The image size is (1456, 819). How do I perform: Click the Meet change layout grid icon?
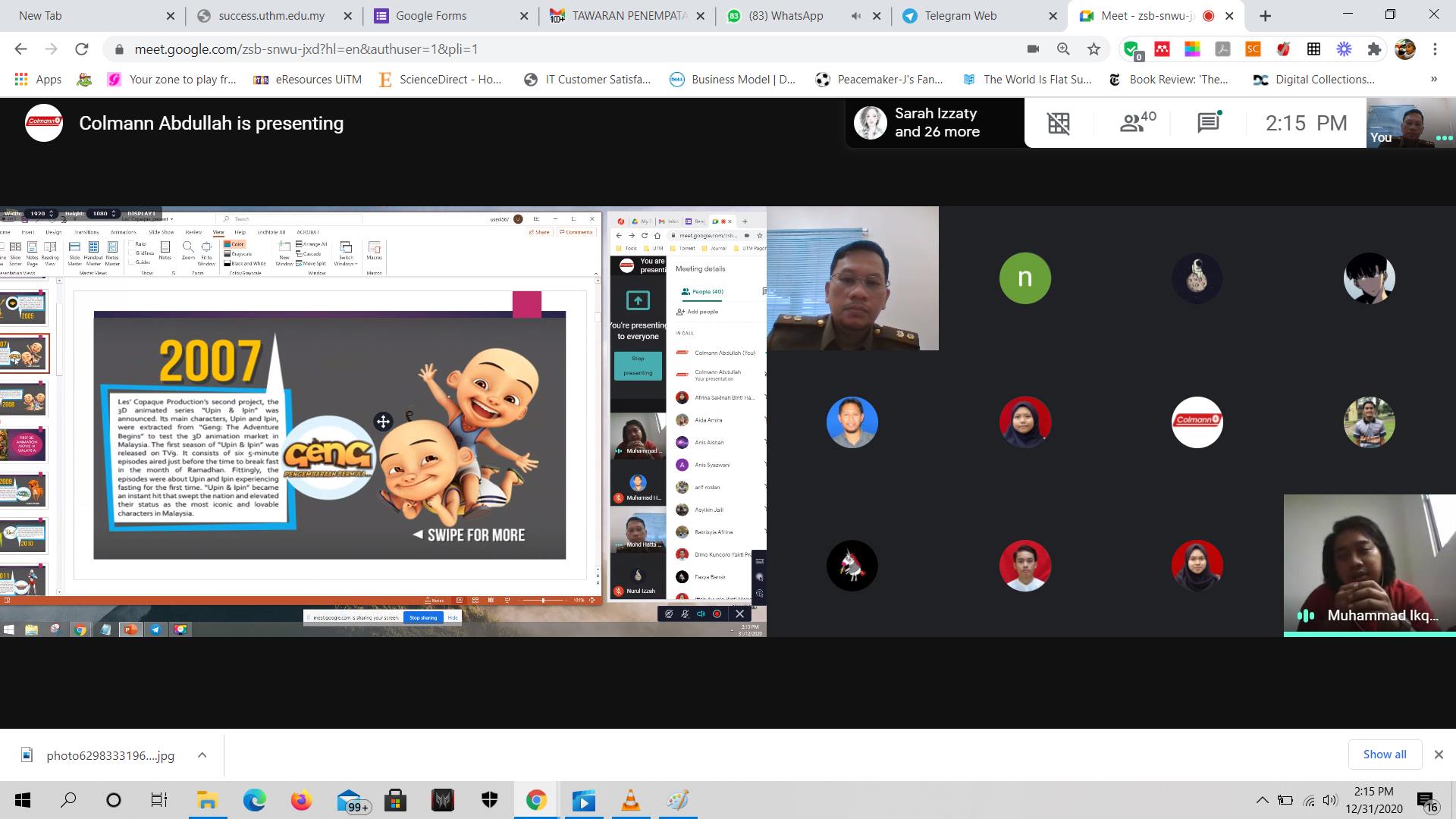1059,123
